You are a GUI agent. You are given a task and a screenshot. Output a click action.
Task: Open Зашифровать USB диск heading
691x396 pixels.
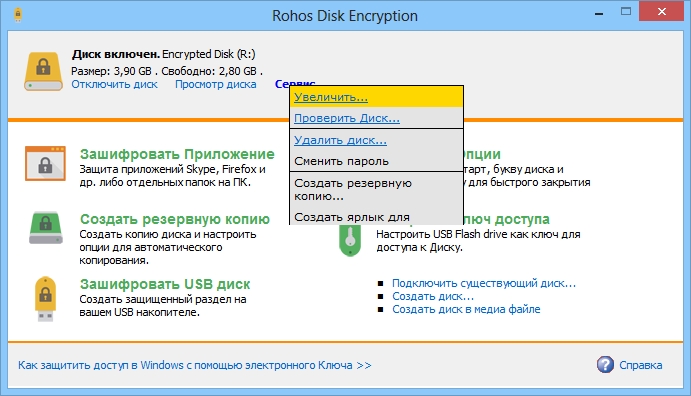point(165,284)
